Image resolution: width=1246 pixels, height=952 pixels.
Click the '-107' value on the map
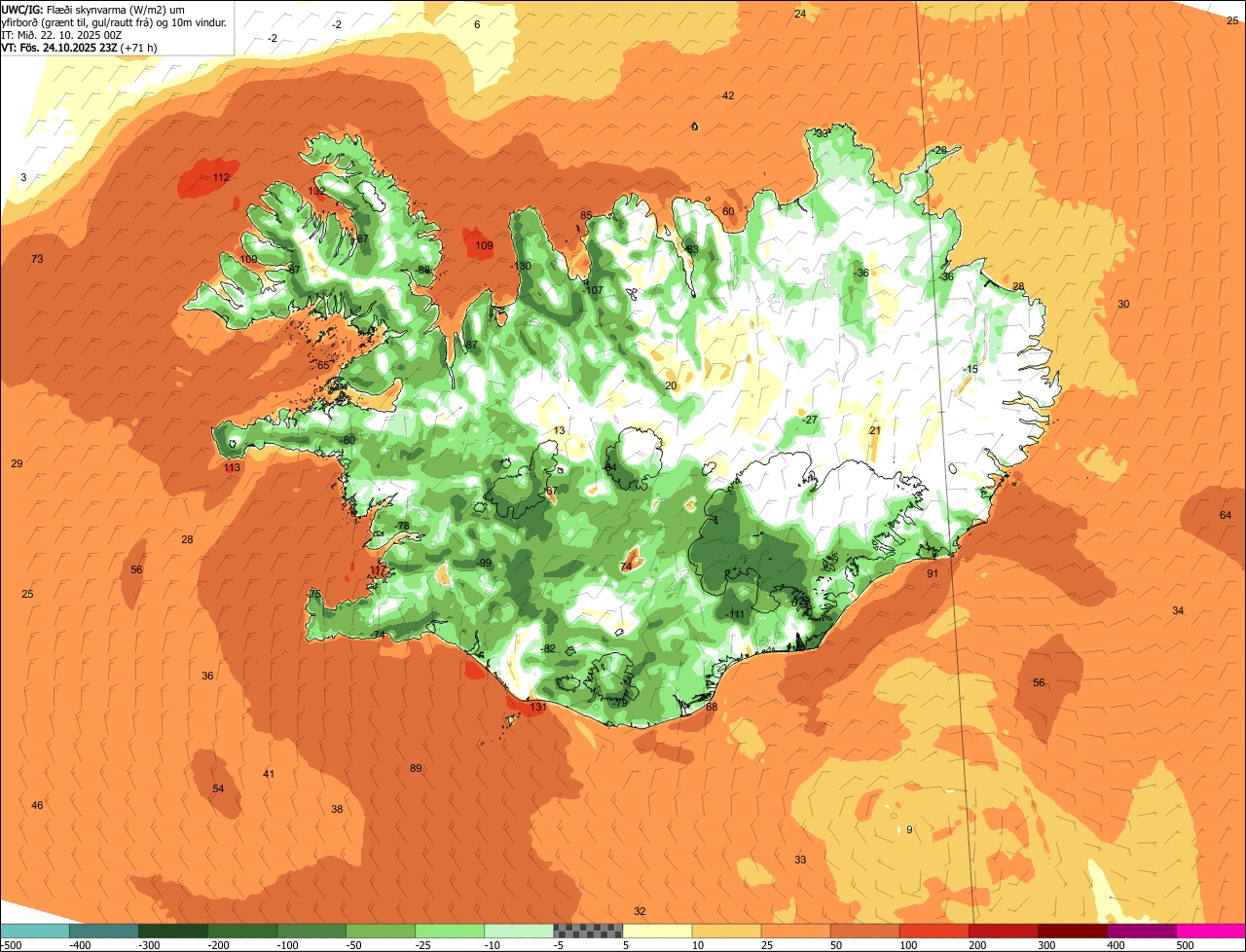point(593,290)
